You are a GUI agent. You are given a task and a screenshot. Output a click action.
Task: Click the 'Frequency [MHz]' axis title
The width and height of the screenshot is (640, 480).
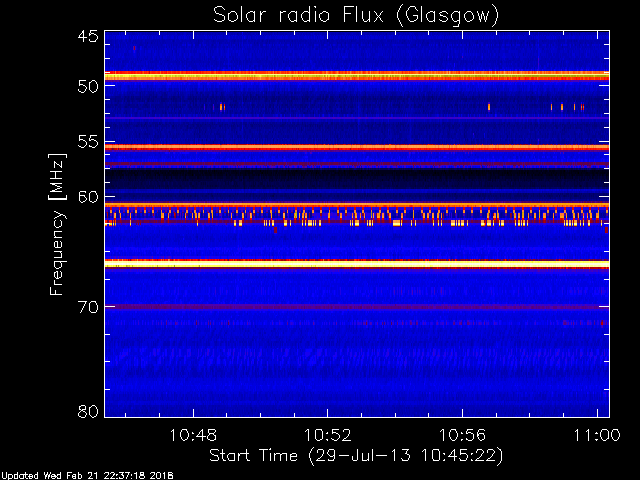(57, 224)
